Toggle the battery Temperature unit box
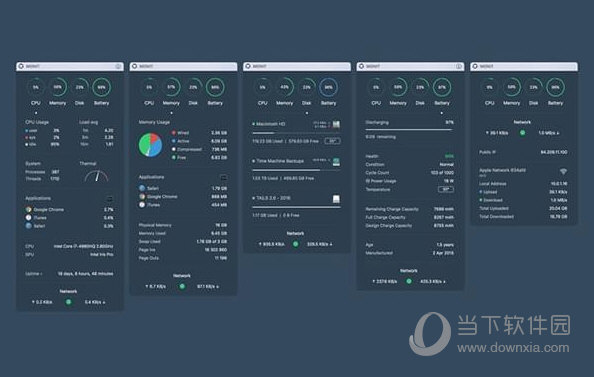This screenshot has height=377, width=594. [x=446, y=189]
